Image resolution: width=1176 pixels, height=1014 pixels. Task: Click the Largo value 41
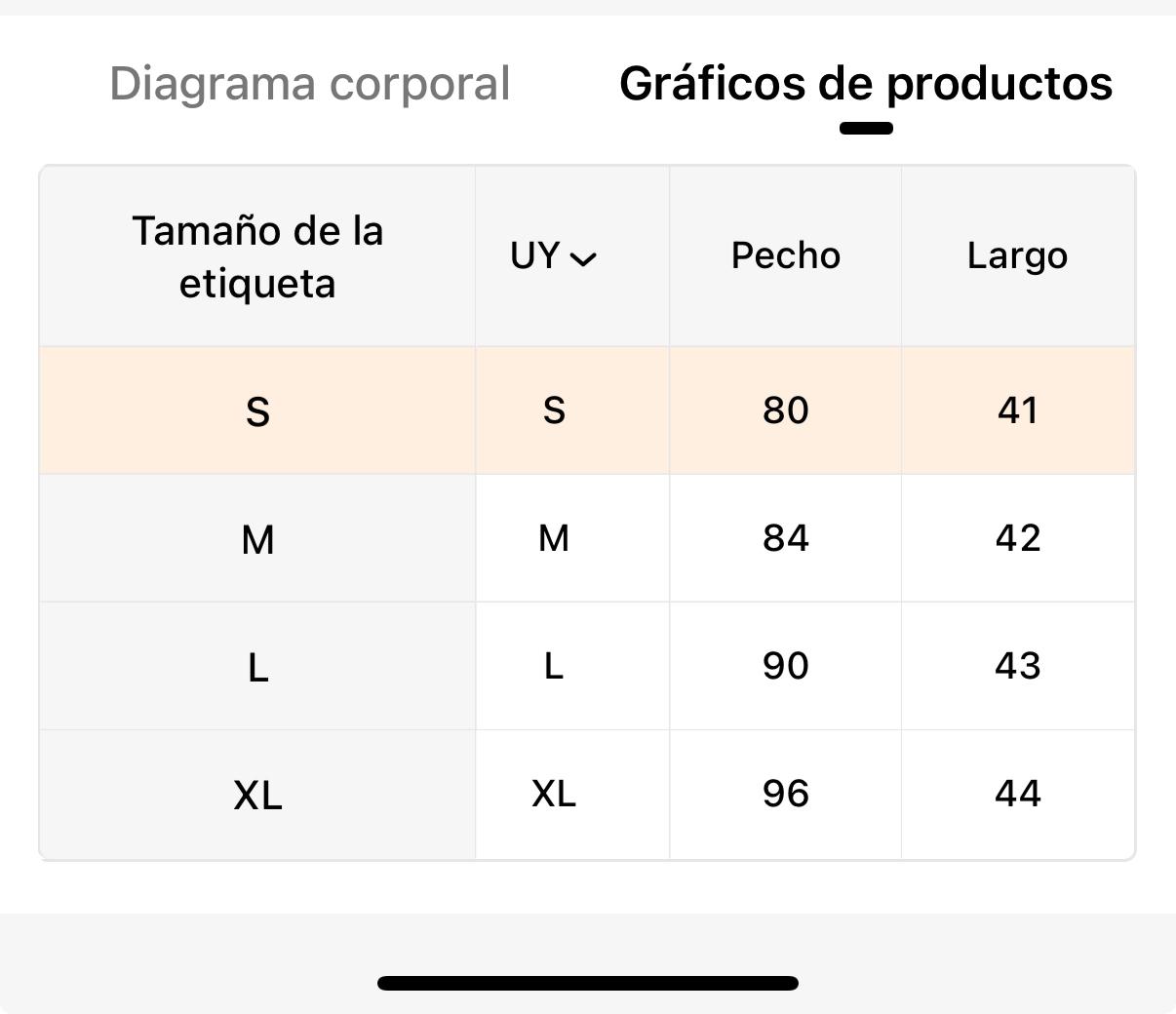(1018, 410)
